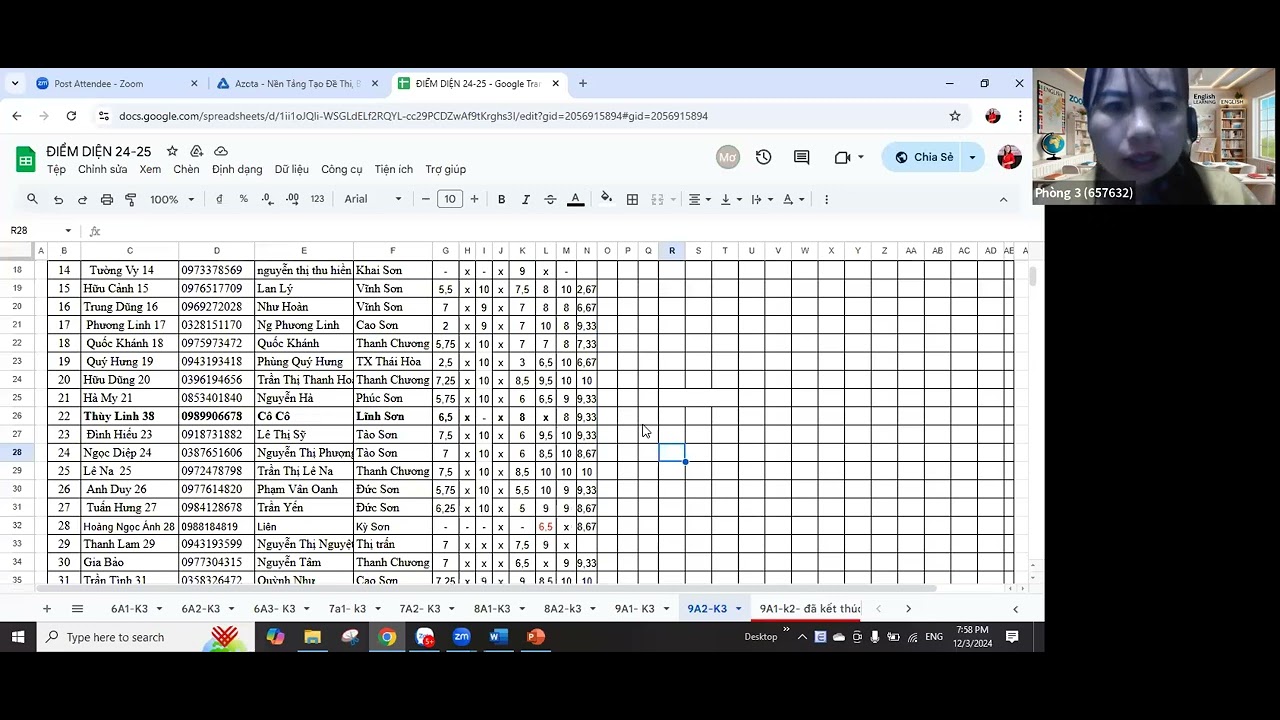
Task: Open the share options dropdown arrow
Action: pos(972,157)
